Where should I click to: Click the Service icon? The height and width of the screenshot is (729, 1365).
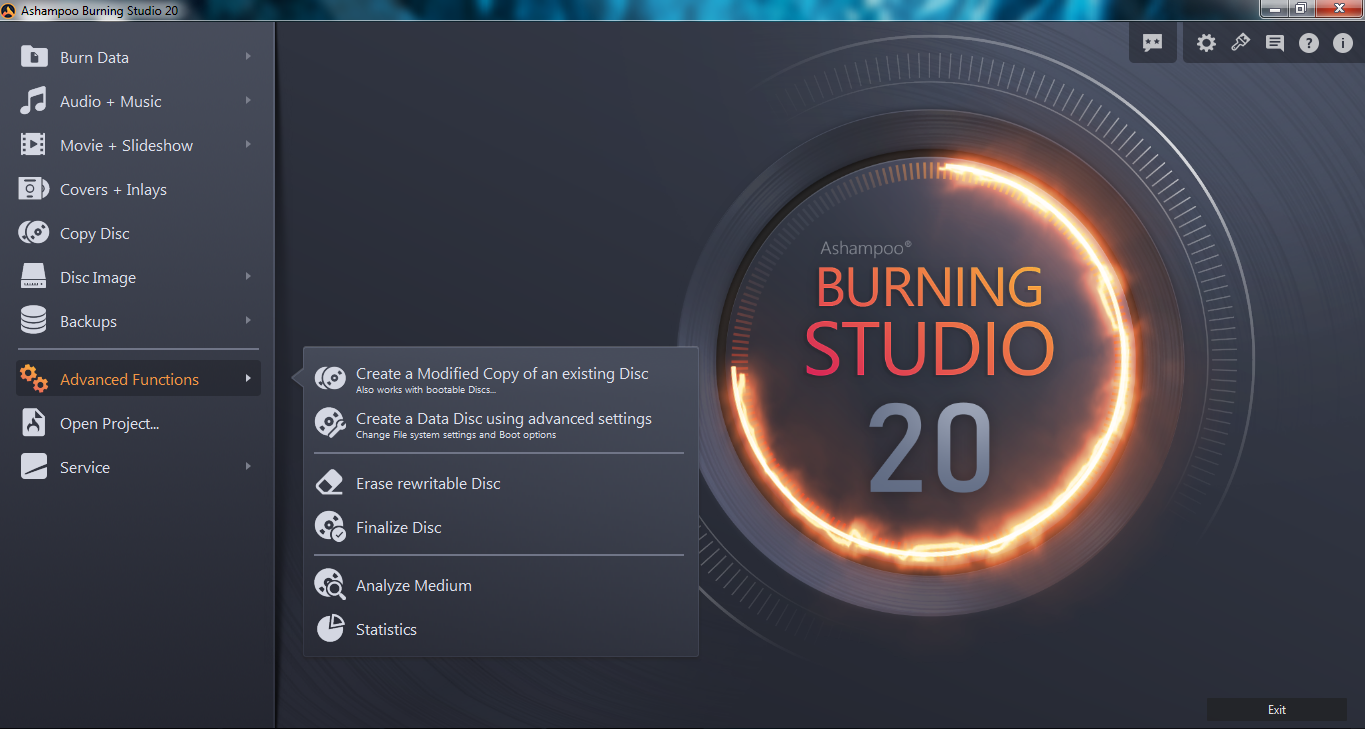34,467
